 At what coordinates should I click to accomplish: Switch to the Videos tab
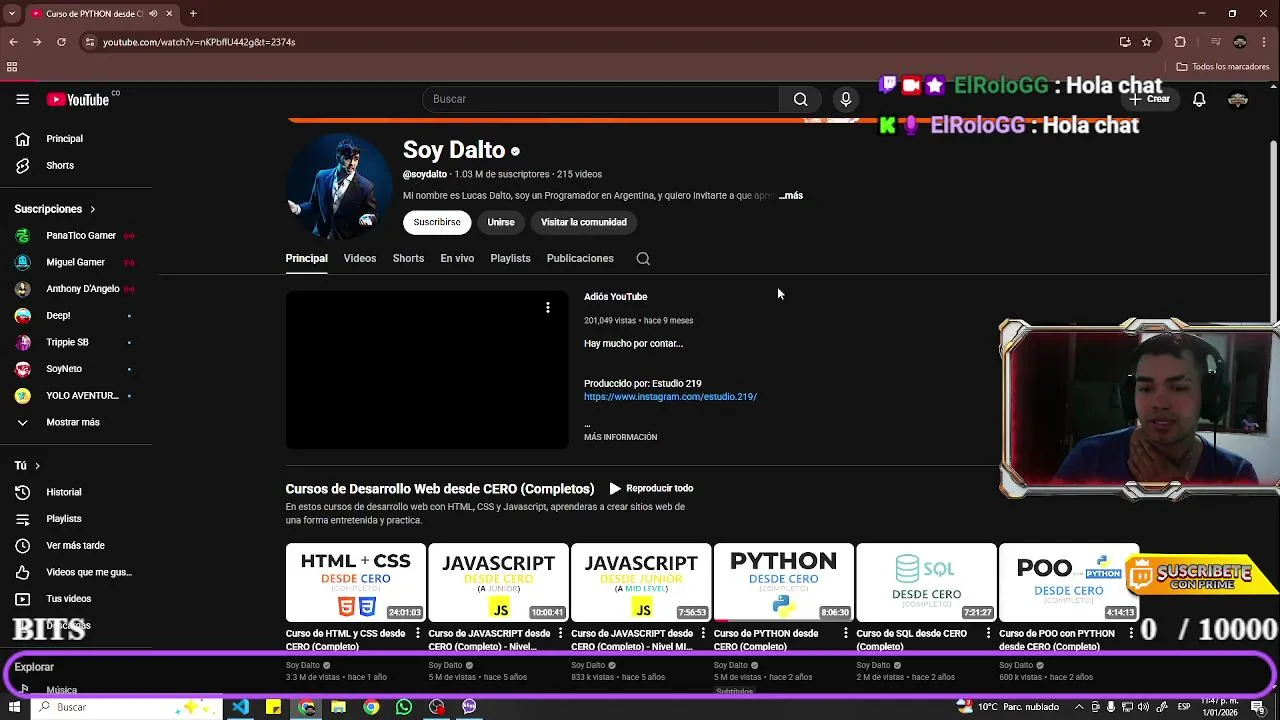click(x=360, y=258)
